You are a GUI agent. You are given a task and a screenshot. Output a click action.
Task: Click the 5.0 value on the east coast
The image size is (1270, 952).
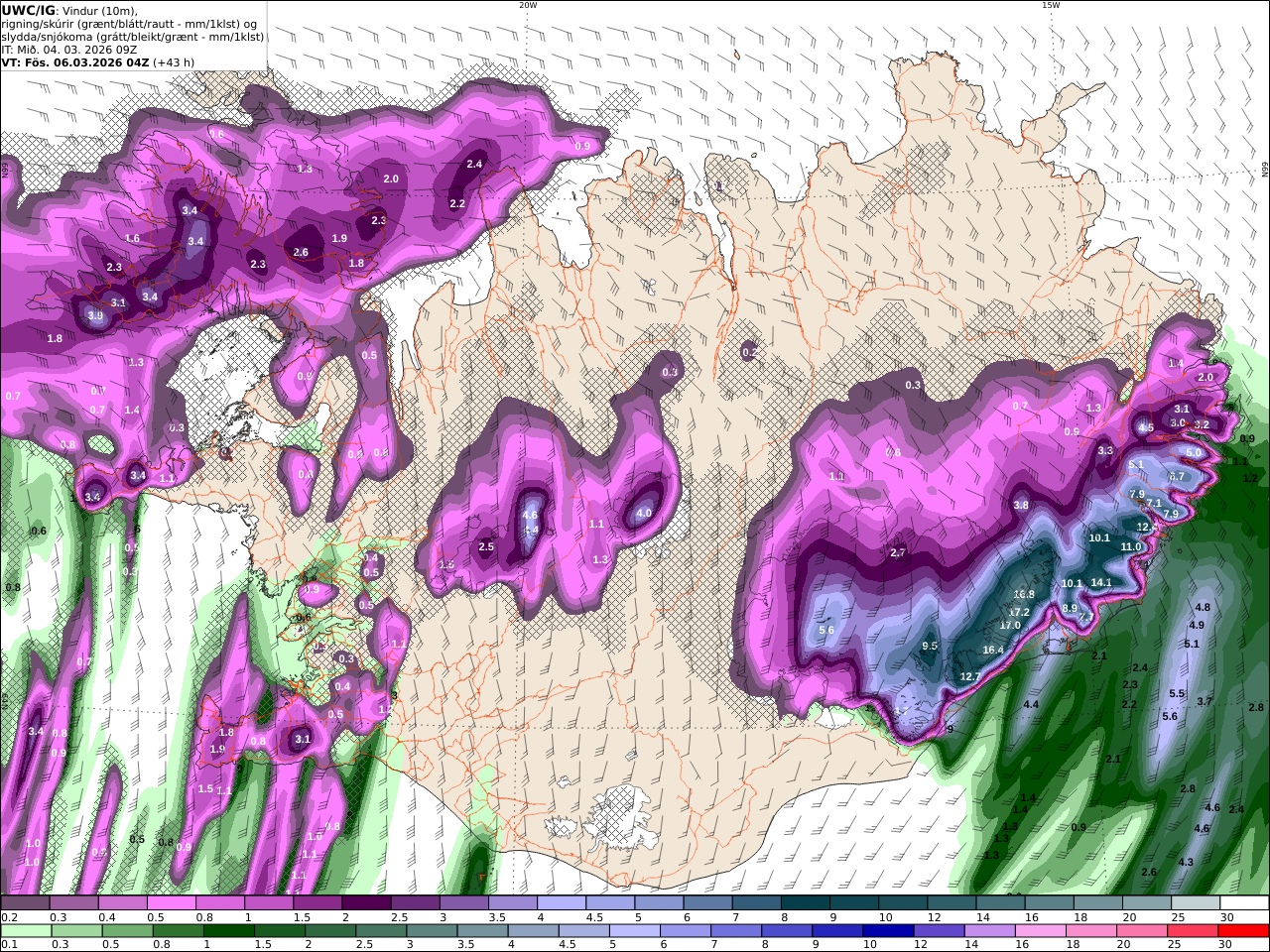(x=1194, y=452)
